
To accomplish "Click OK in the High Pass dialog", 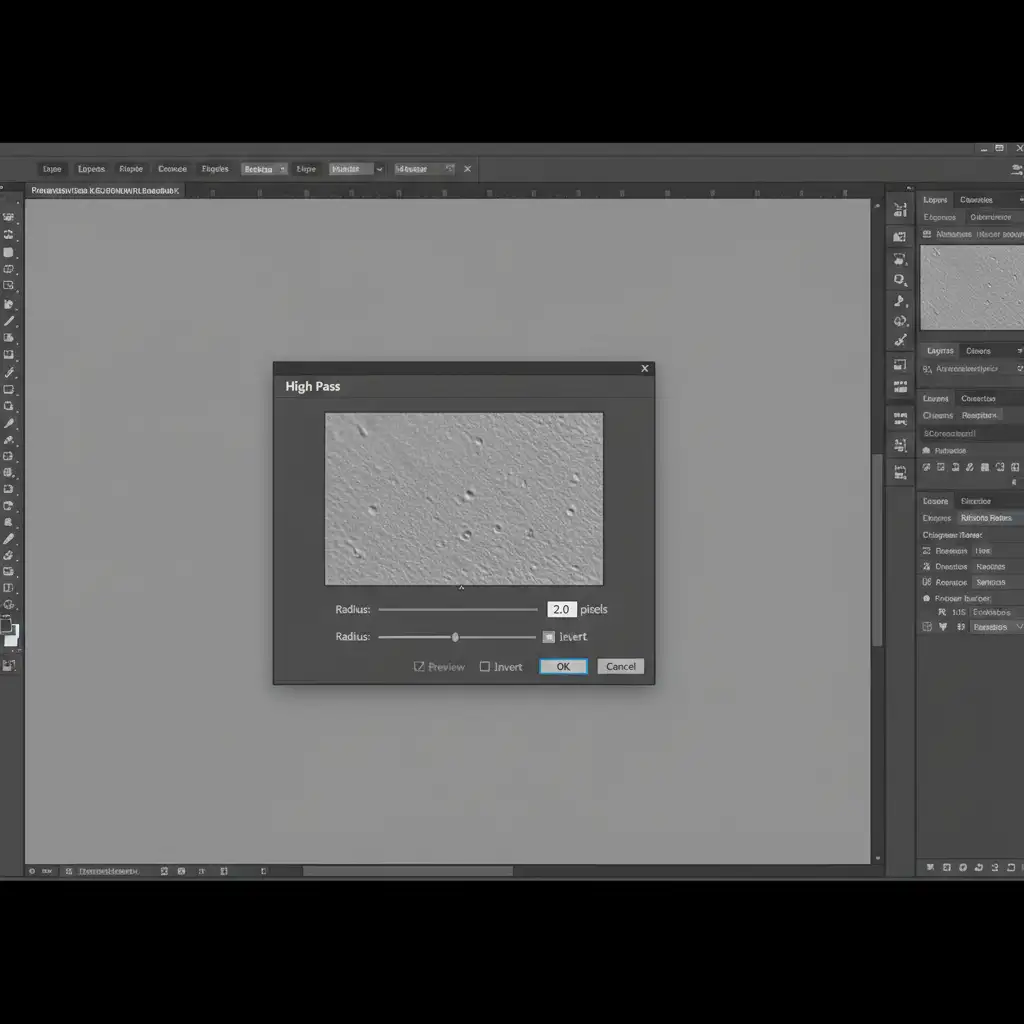I will coord(563,667).
